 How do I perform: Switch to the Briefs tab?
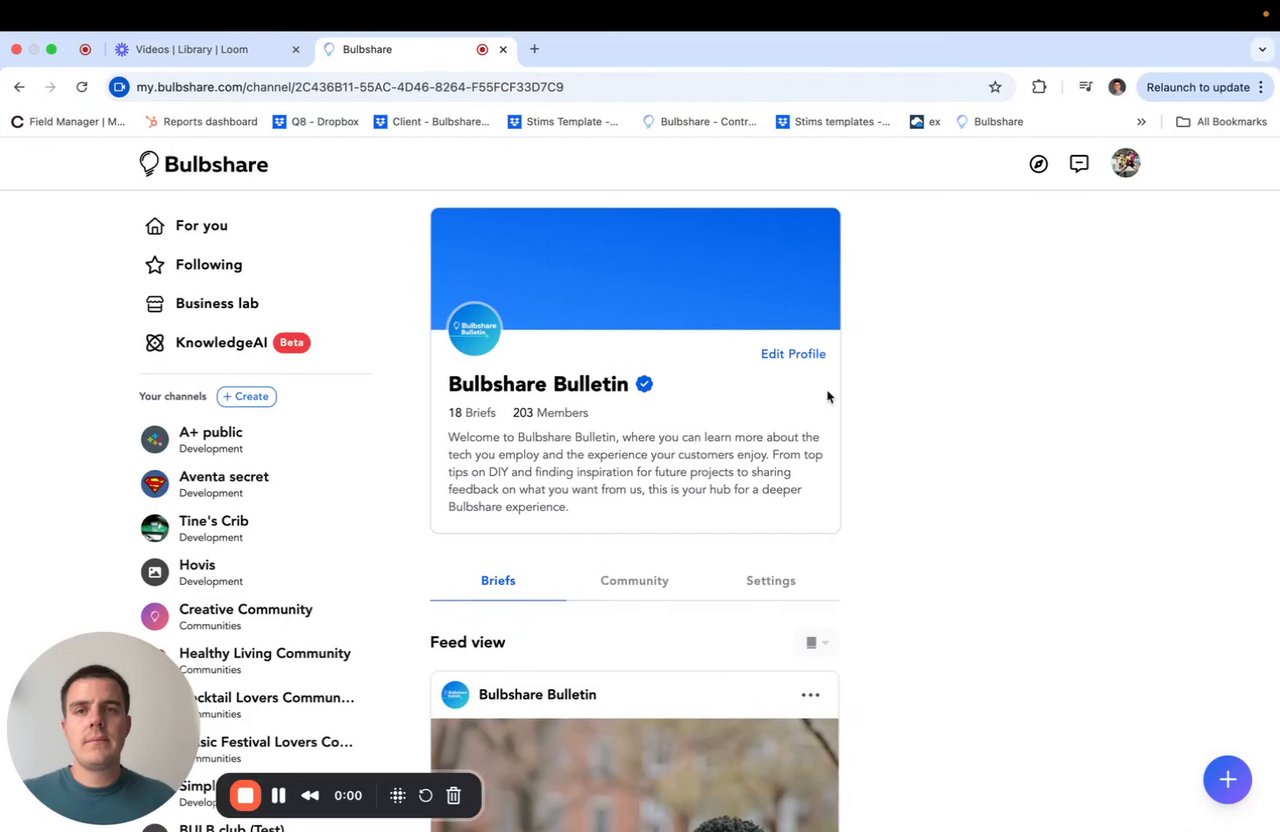(x=498, y=581)
